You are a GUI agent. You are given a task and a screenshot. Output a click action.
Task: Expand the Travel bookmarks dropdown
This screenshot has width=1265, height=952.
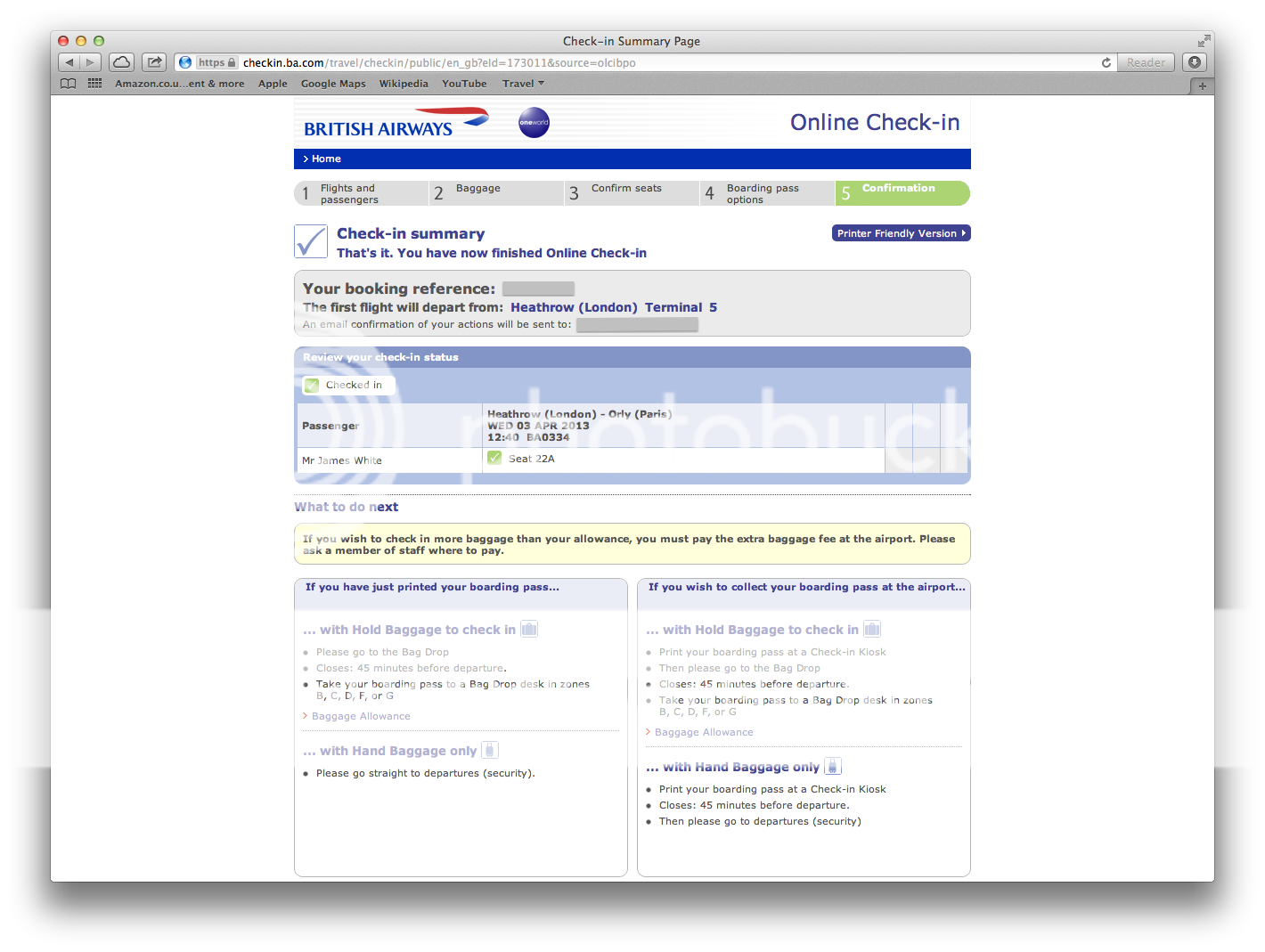tap(523, 84)
